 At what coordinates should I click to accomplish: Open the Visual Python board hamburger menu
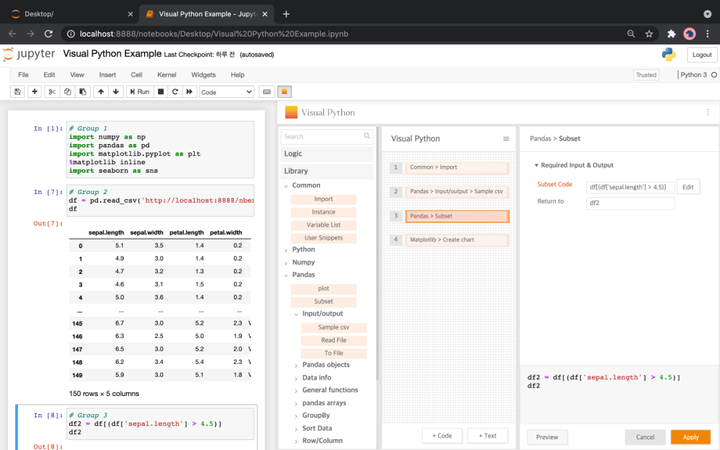[x=506, y=139]
